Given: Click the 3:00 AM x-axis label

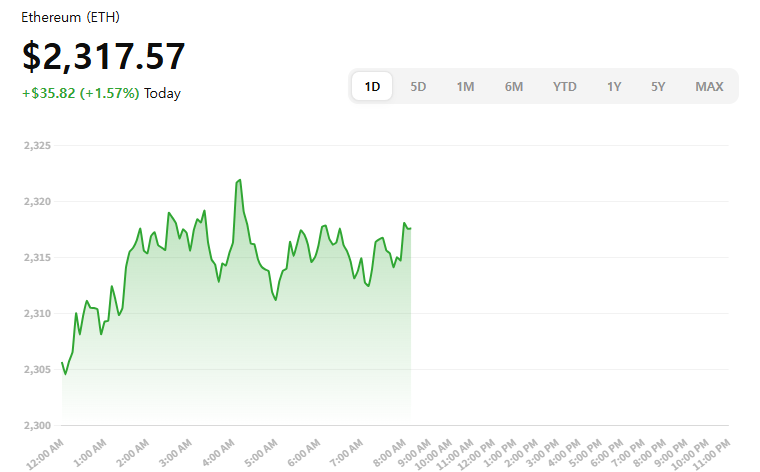Looking at the screenshot, I should (175, 453).
